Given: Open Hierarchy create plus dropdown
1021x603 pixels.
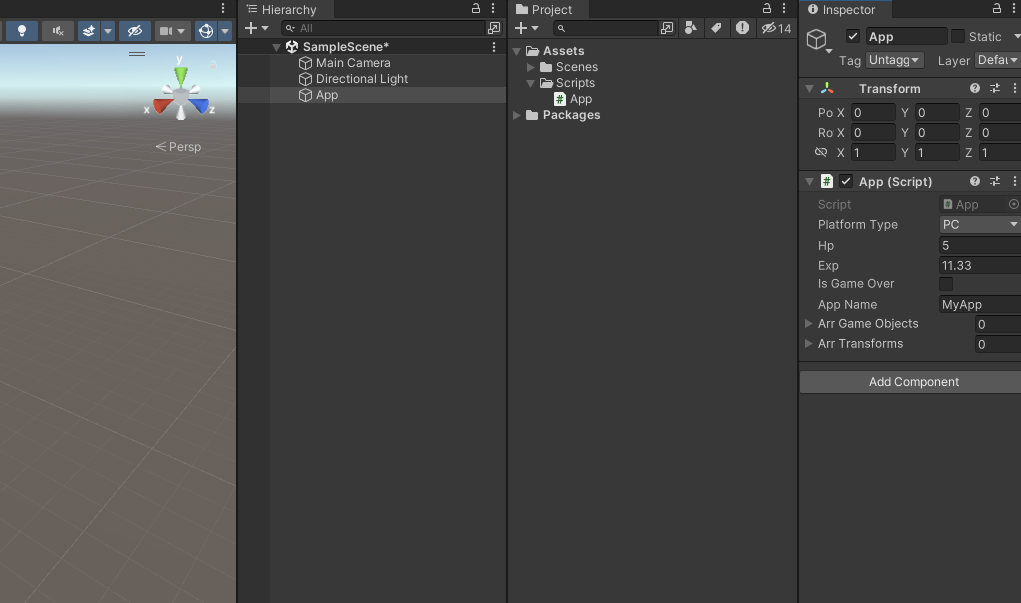Looking at the screenshot, I should click(257, 28).
